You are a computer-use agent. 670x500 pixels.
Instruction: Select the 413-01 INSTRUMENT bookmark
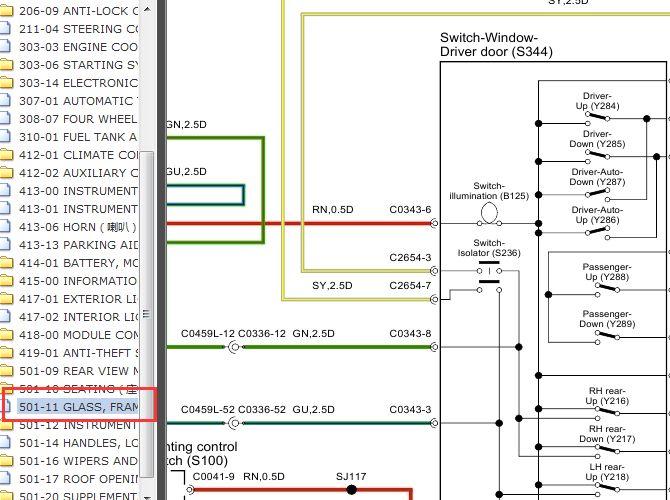point(78,209)
